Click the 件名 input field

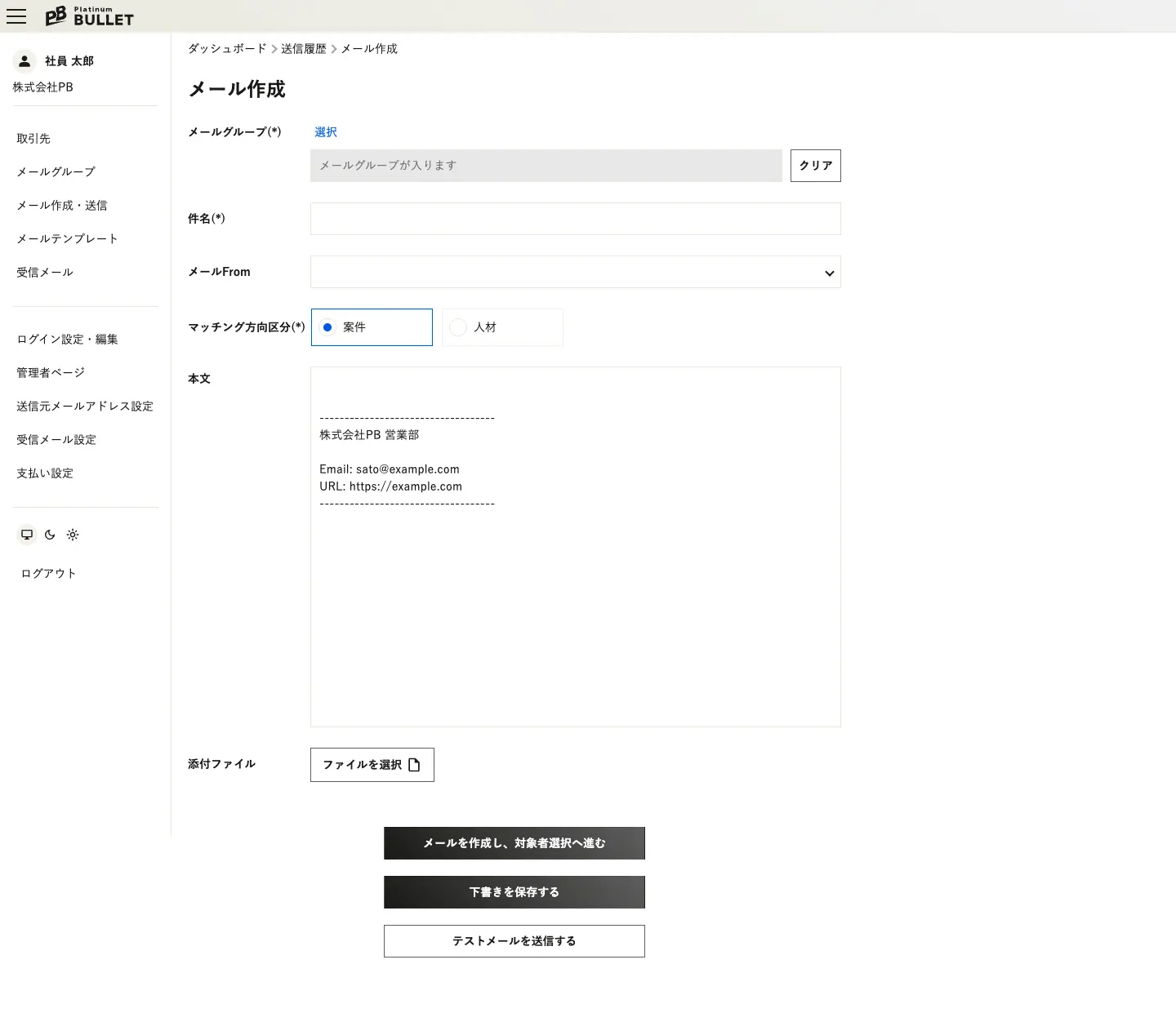click(x=575, y=219)
